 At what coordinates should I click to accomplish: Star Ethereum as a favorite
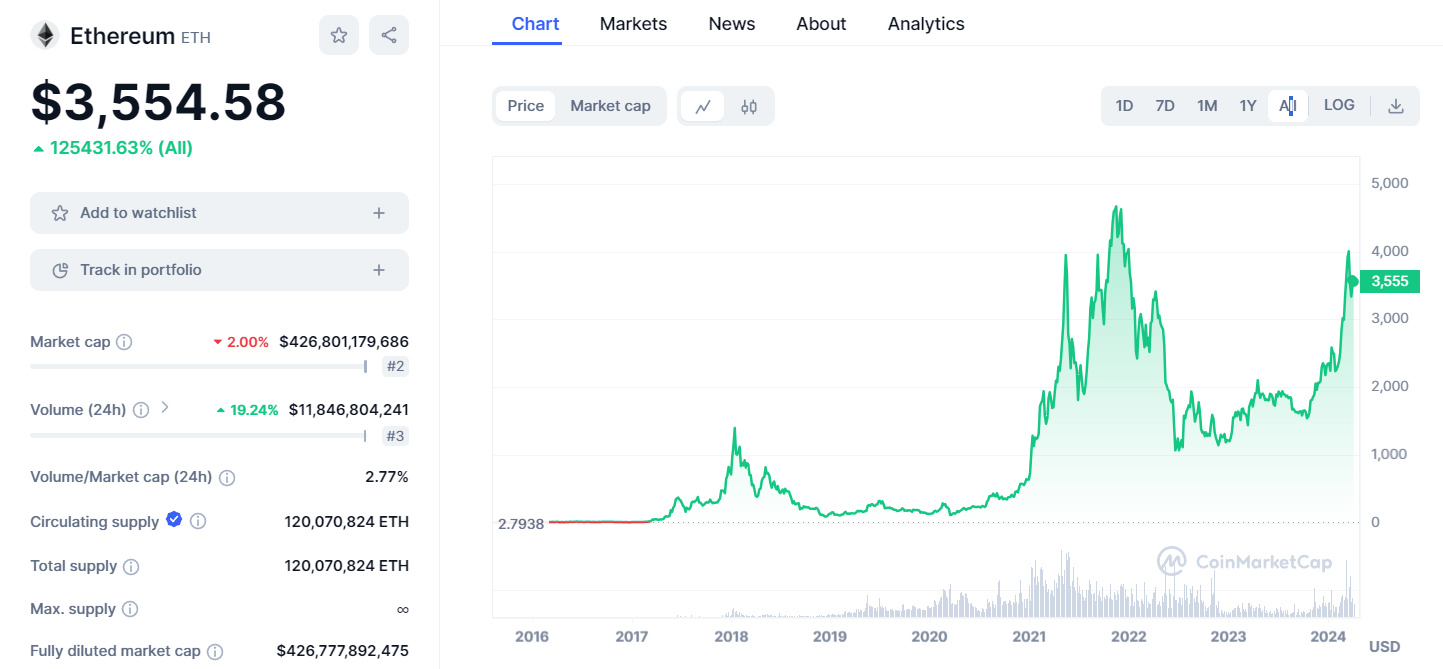[339, 36]
